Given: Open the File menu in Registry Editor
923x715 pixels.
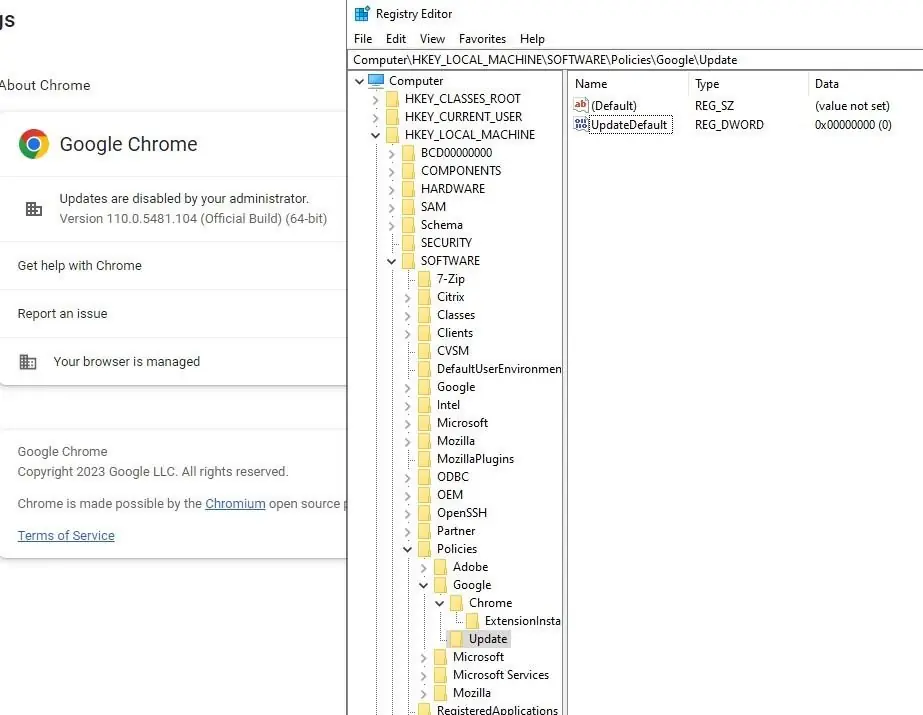Looking at the screenshot, I should click(x=363, y=39).
